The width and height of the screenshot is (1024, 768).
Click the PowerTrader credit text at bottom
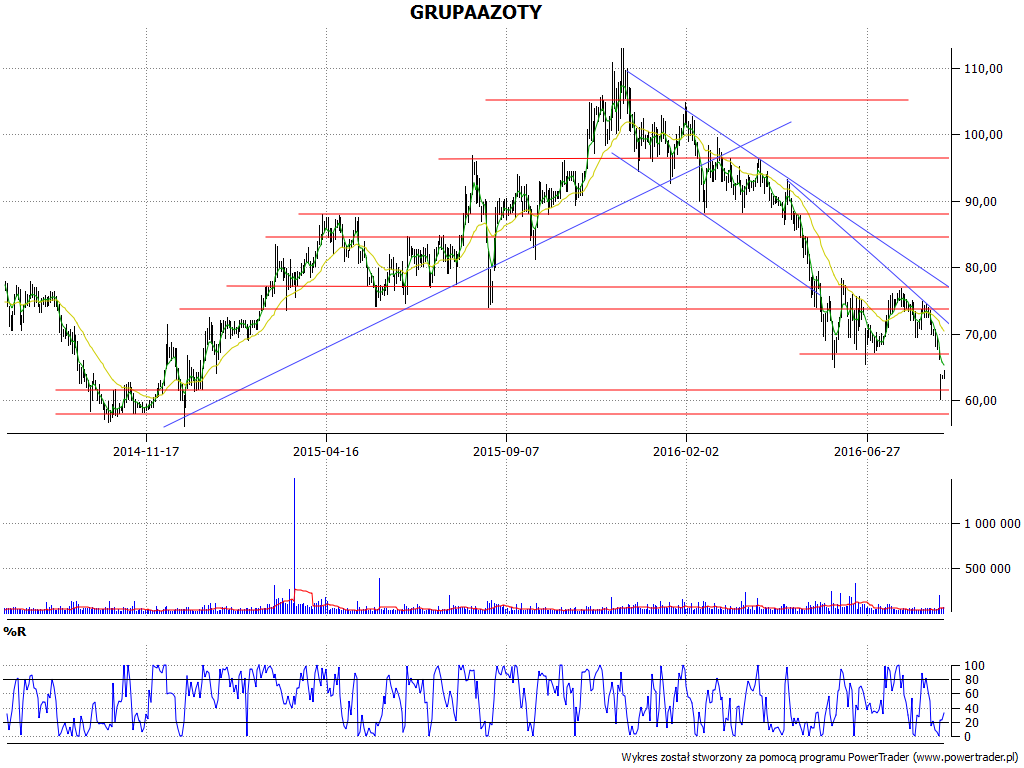[x=820, y=758]
